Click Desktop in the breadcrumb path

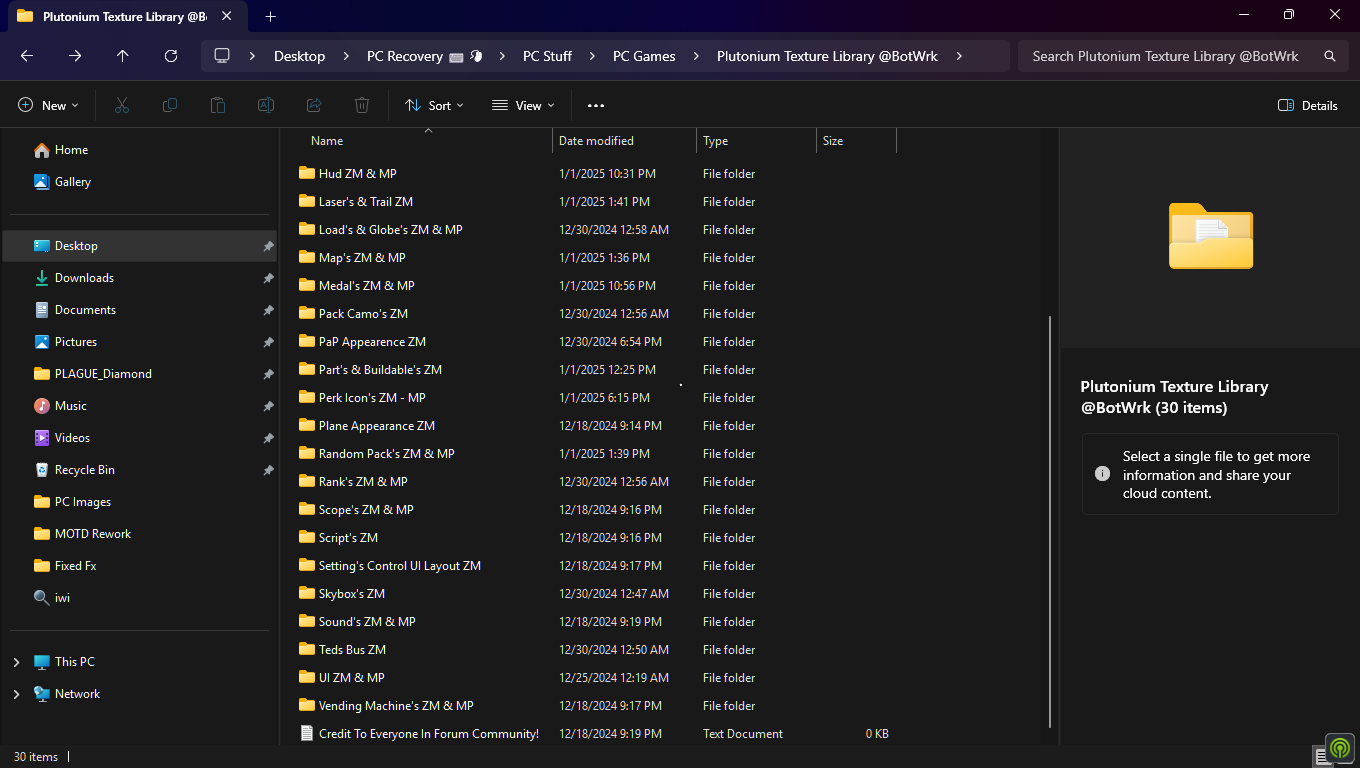(x=299, y=56)
